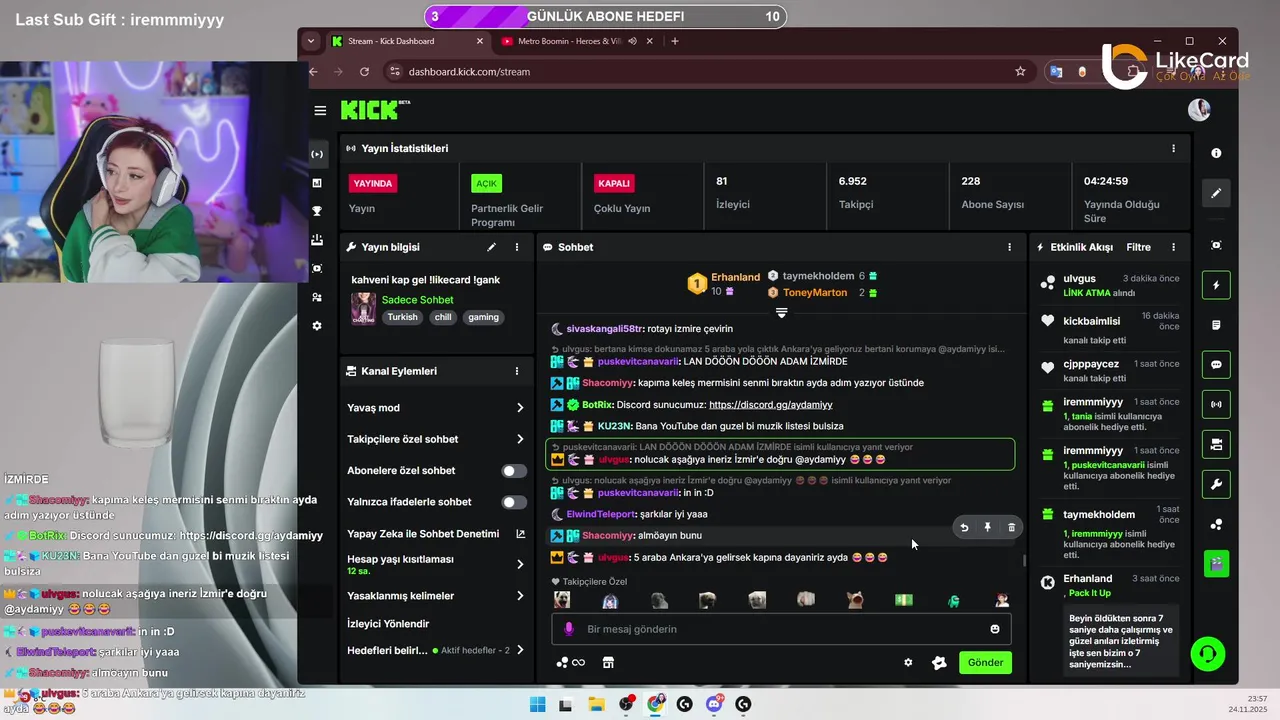Open external link for Yapay Zeka Sohbet Denetimi

tap(520, 534)
